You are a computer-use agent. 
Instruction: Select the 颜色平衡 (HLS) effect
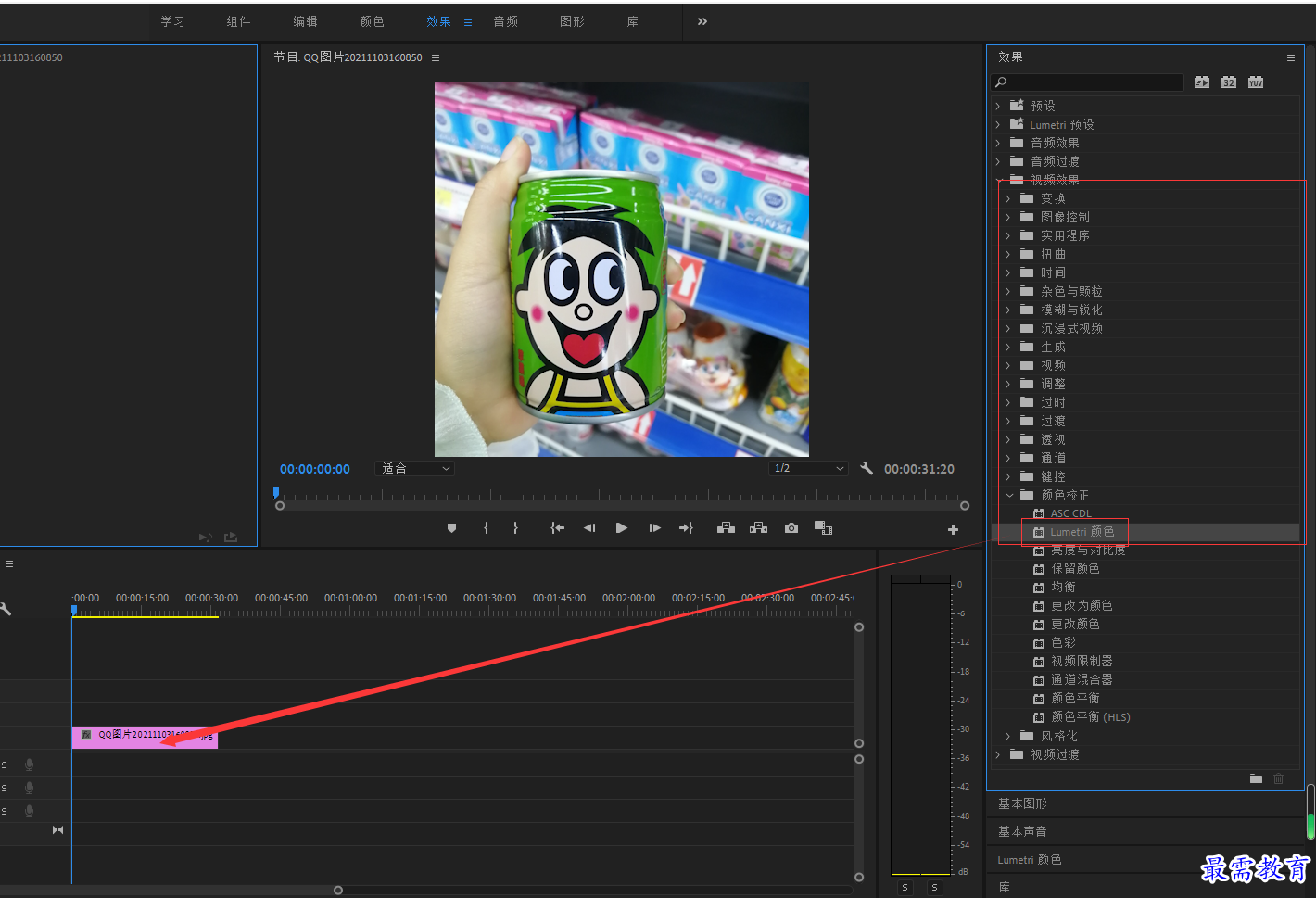[1091, 716]
